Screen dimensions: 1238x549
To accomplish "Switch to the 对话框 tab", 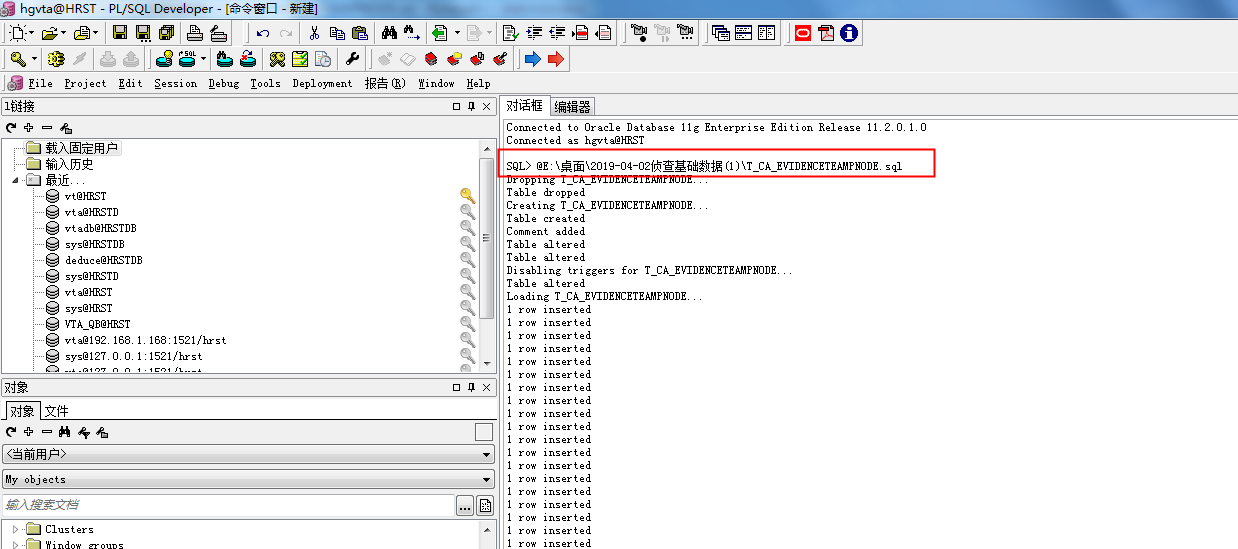I will click(x=524, y=105).
